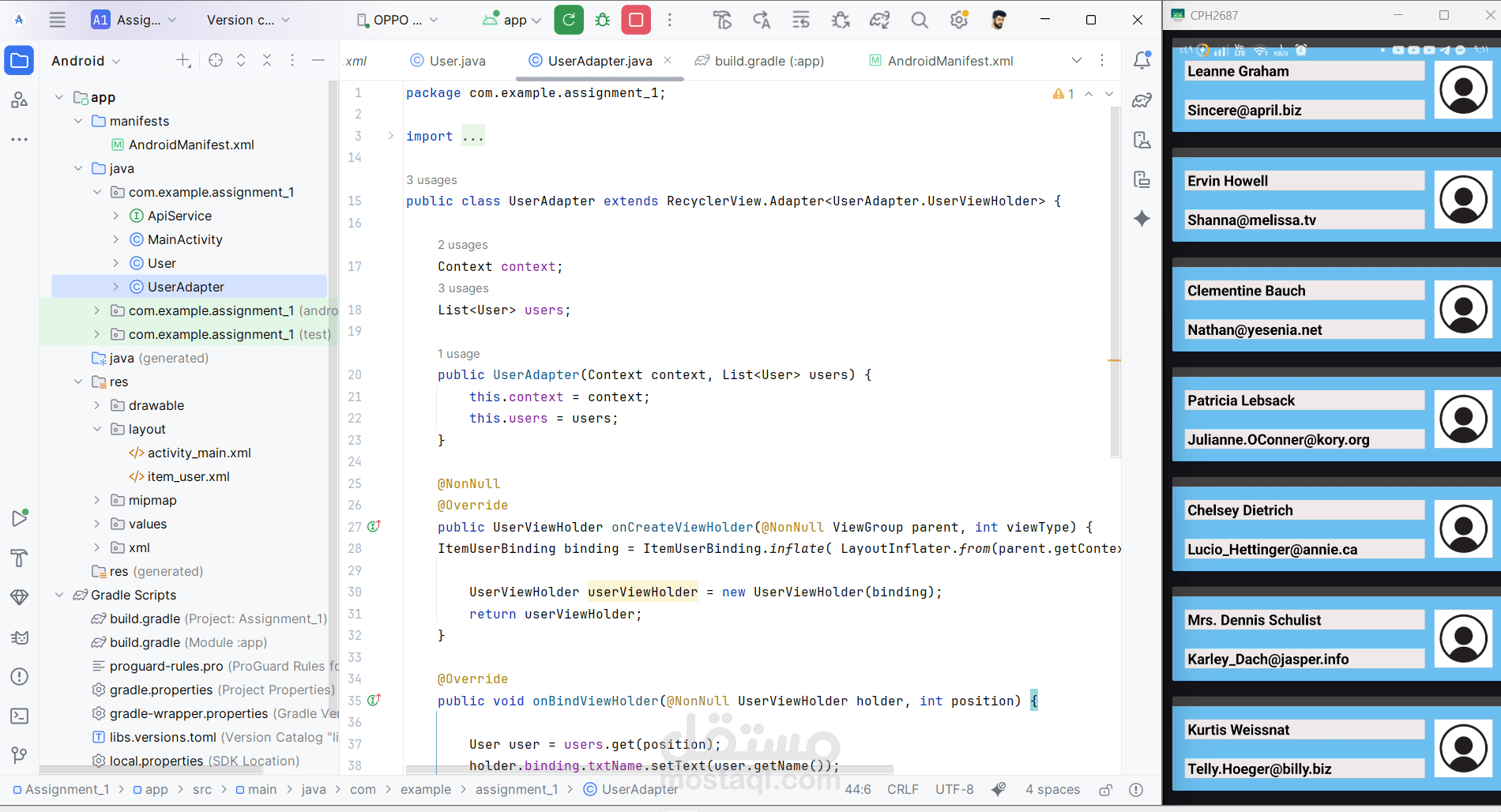The image size is (1501, 812).
Task: Click the 3 usages hint above class
Action: tap(431, 180)
